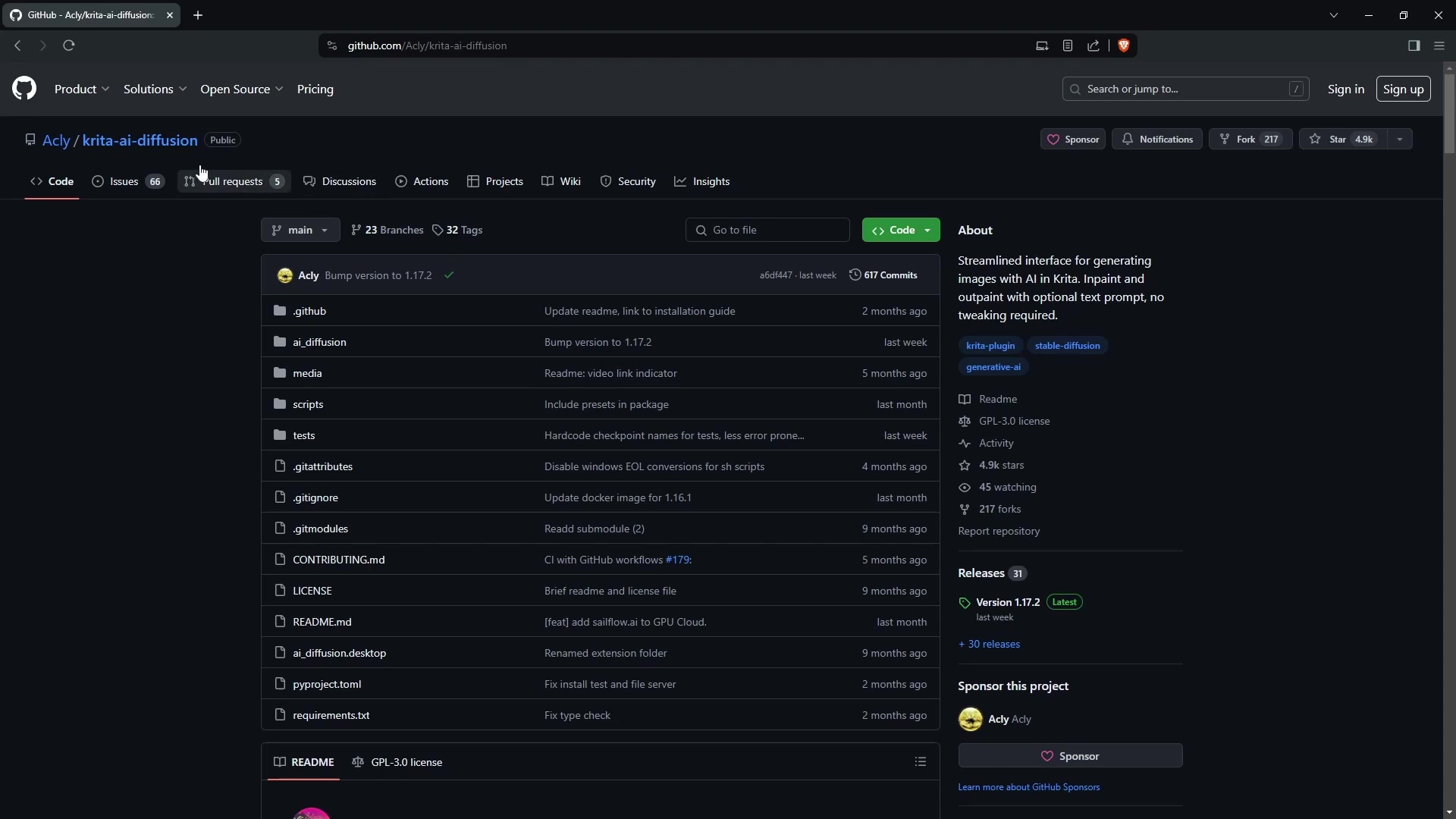This screenshot has width=1456, height=819.
Task: Open the share icon in address bar
Action: click(x=1094, y=45)
